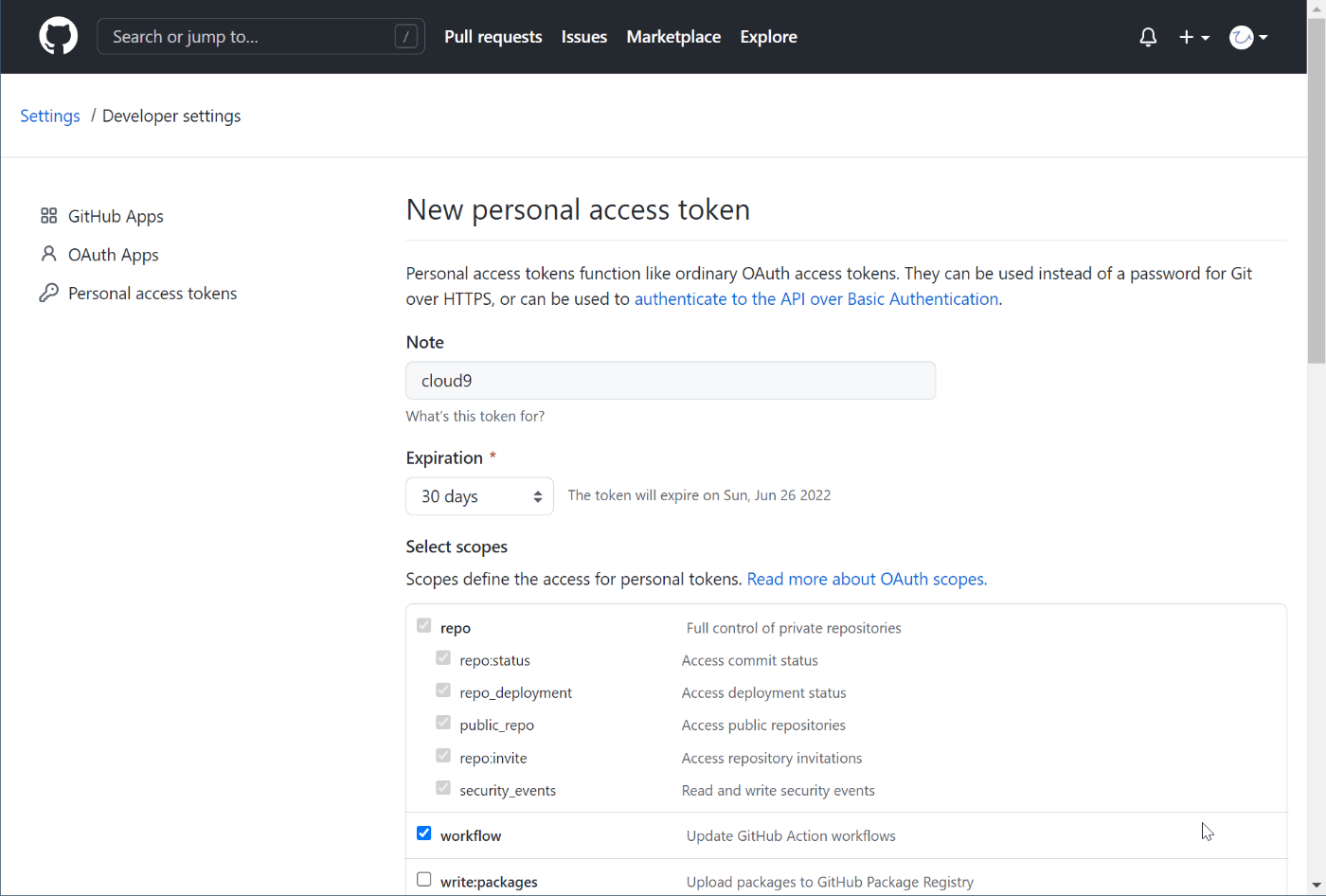This screenshot has width=1326, height=896.
Task: Select Personal access tokens in the sidebar
Action: (x=152, y=294)
